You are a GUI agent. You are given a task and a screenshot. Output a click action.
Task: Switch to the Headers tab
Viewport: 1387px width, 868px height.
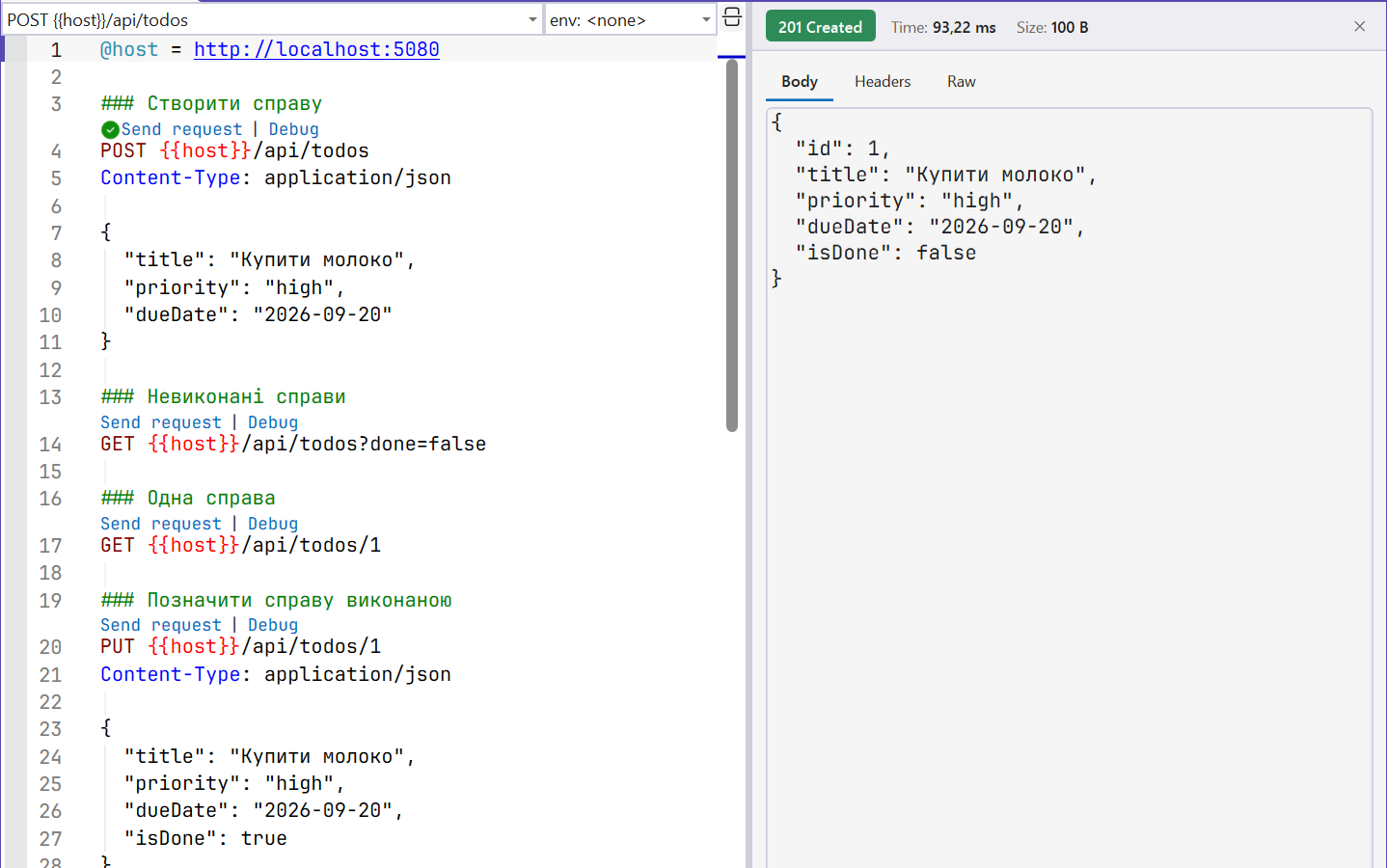[883, 82]
